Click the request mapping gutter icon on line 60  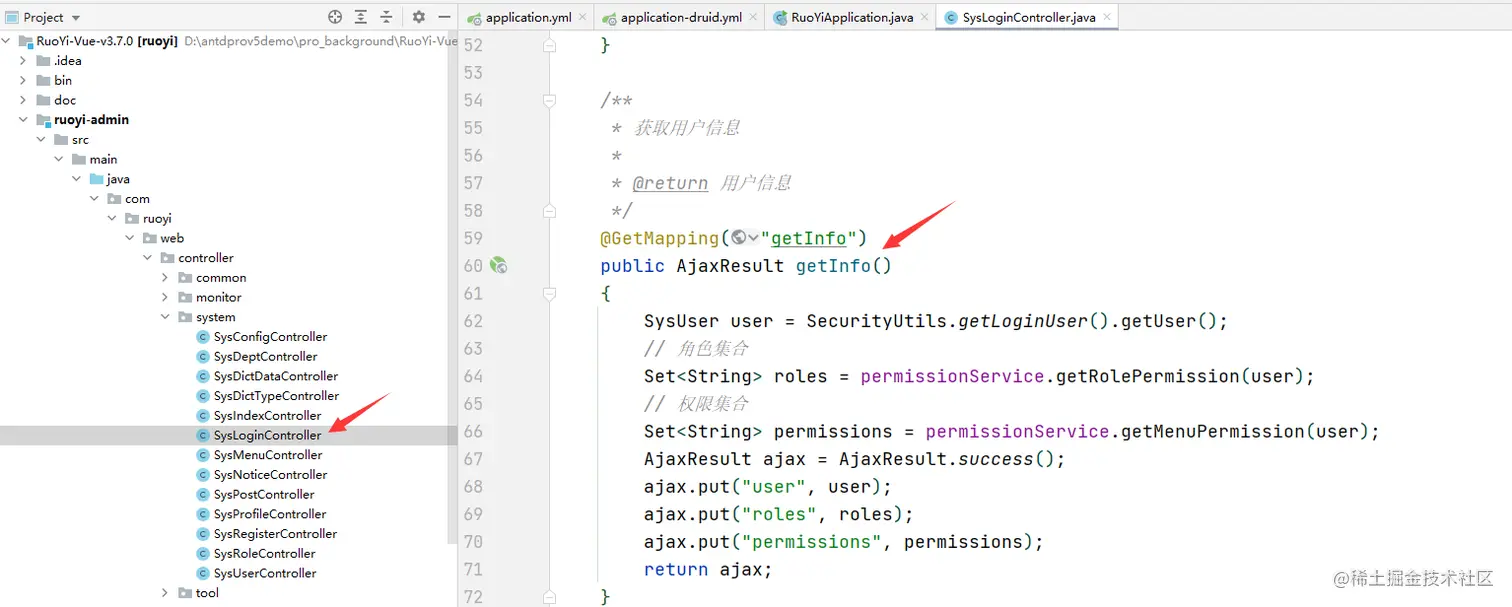pos(499,266)
